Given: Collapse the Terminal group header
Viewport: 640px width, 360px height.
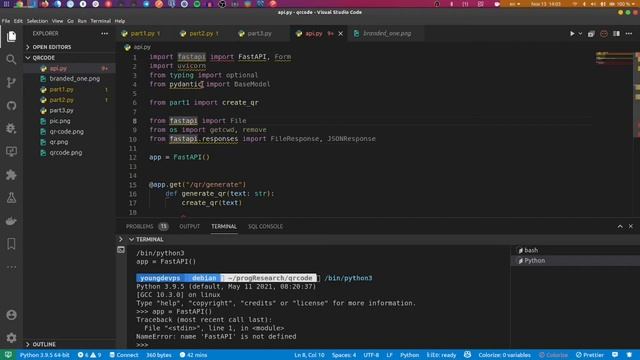Looking at the screenshot, I should click(146, 240).
